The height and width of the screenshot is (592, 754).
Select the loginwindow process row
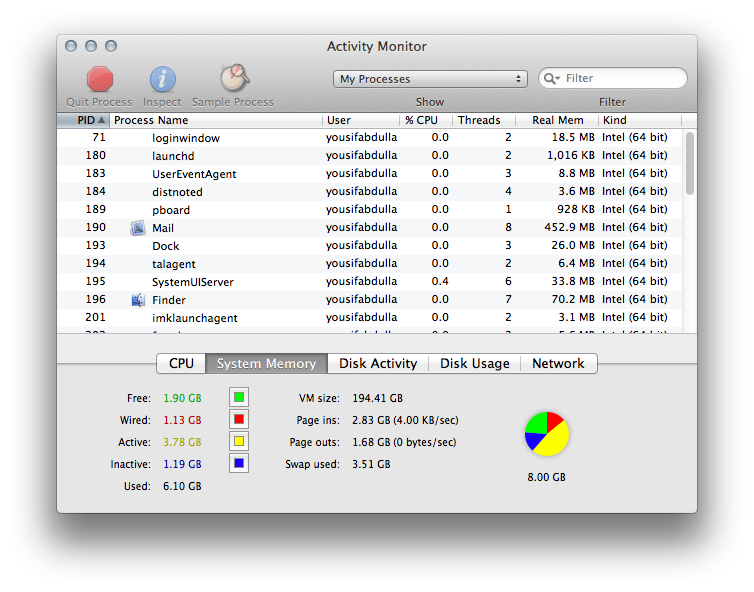pyautogui.click(x=369, y=138)
